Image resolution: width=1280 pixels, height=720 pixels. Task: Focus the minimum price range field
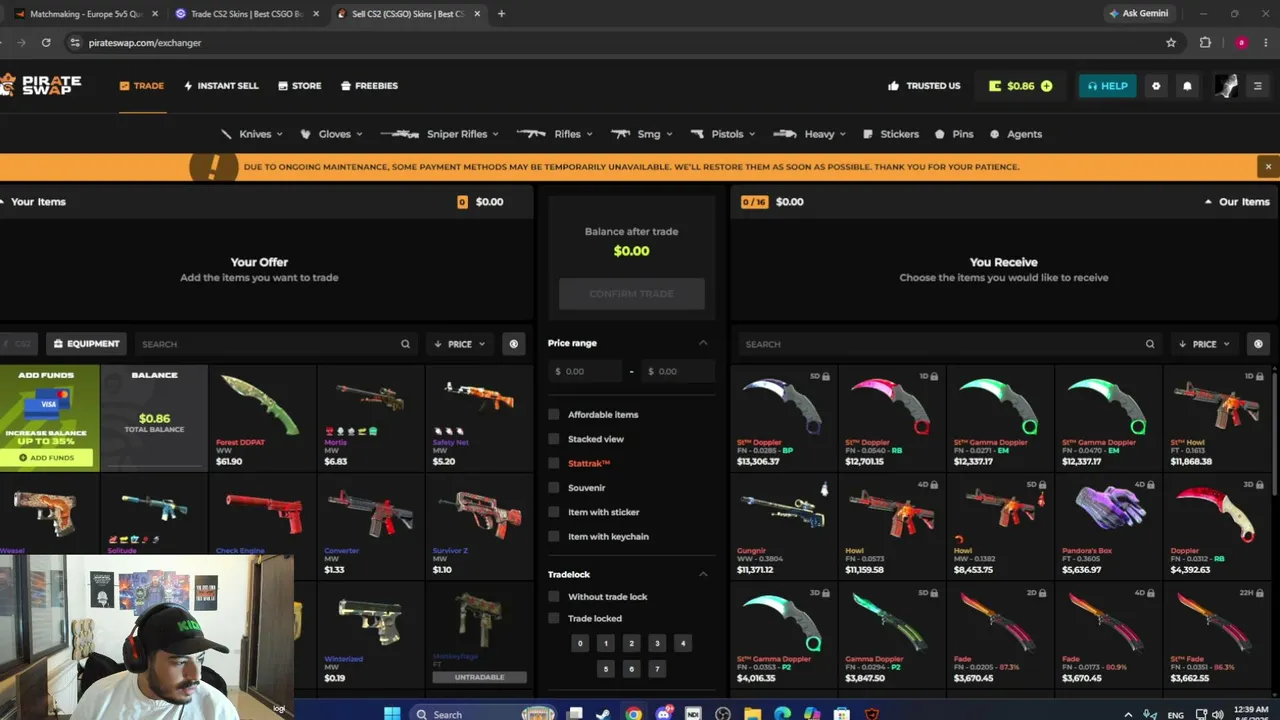[x=585, y=371]
